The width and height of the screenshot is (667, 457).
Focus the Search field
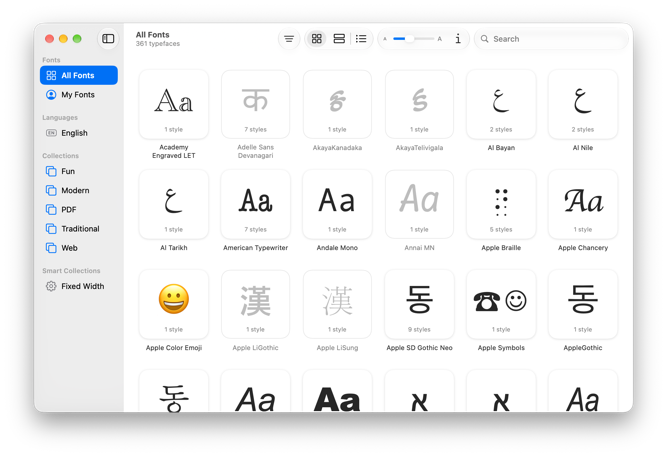tap(551, 39)
